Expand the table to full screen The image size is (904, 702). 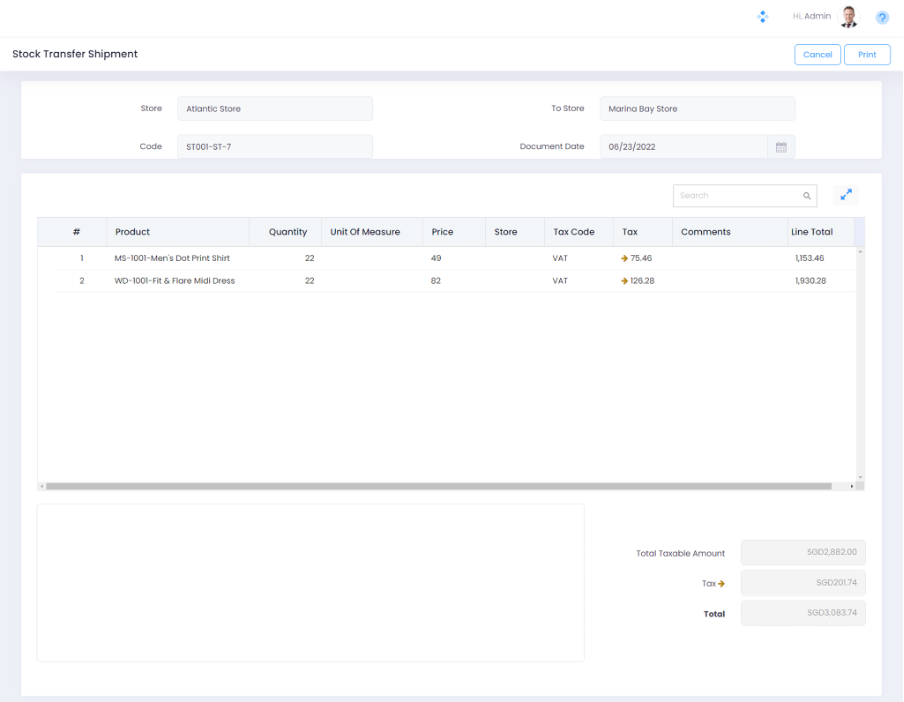845,195
